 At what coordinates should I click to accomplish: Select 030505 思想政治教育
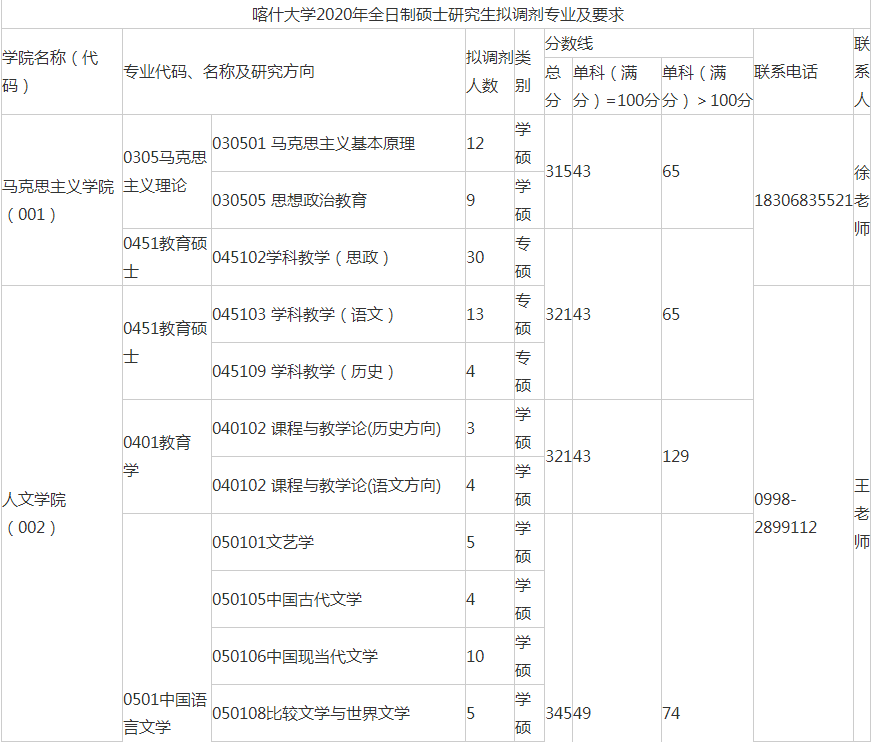[289, 200]
